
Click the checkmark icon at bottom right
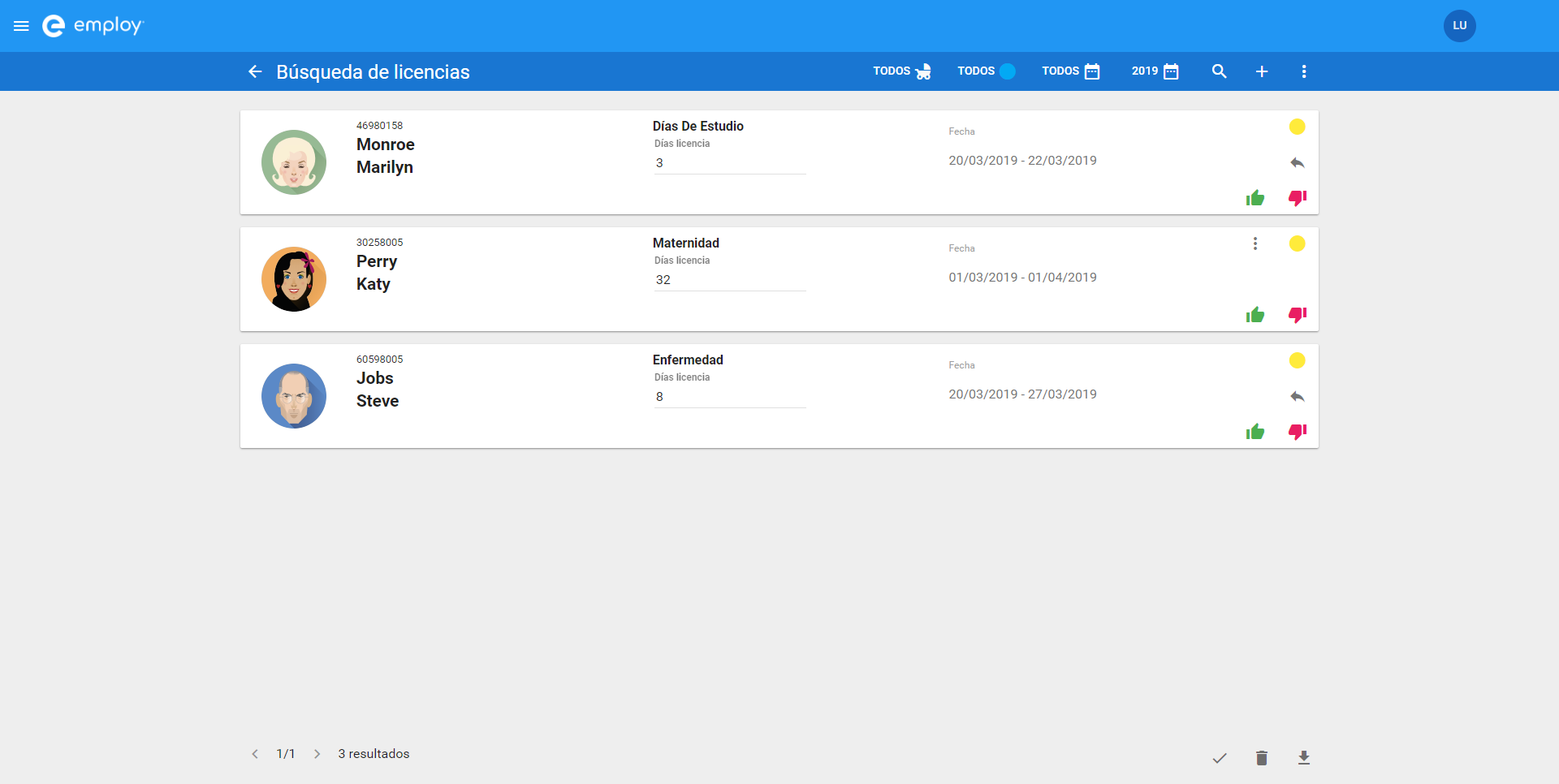[x=1220, y=758]
